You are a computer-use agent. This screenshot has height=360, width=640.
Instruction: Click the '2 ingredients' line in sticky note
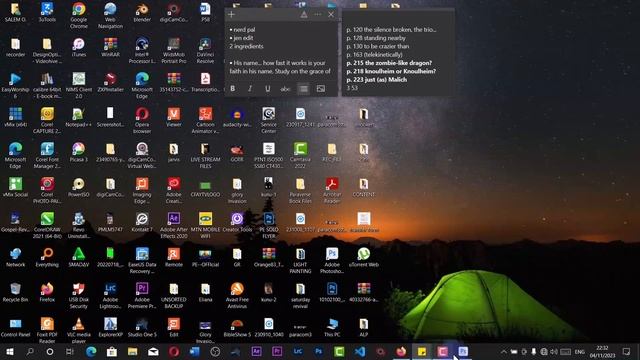pos(246,46)
